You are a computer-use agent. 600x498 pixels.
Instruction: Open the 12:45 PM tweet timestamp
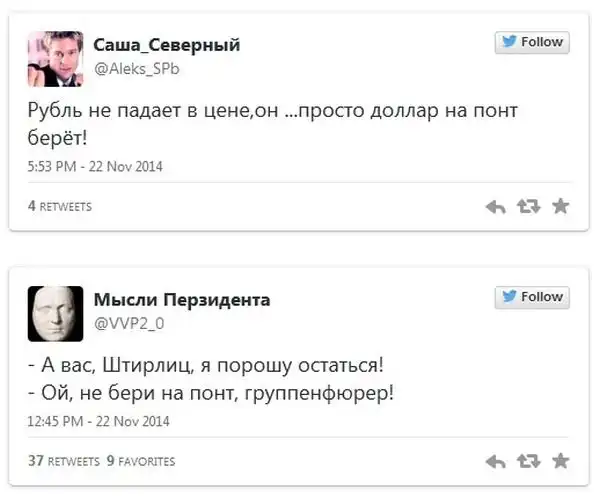98,421
